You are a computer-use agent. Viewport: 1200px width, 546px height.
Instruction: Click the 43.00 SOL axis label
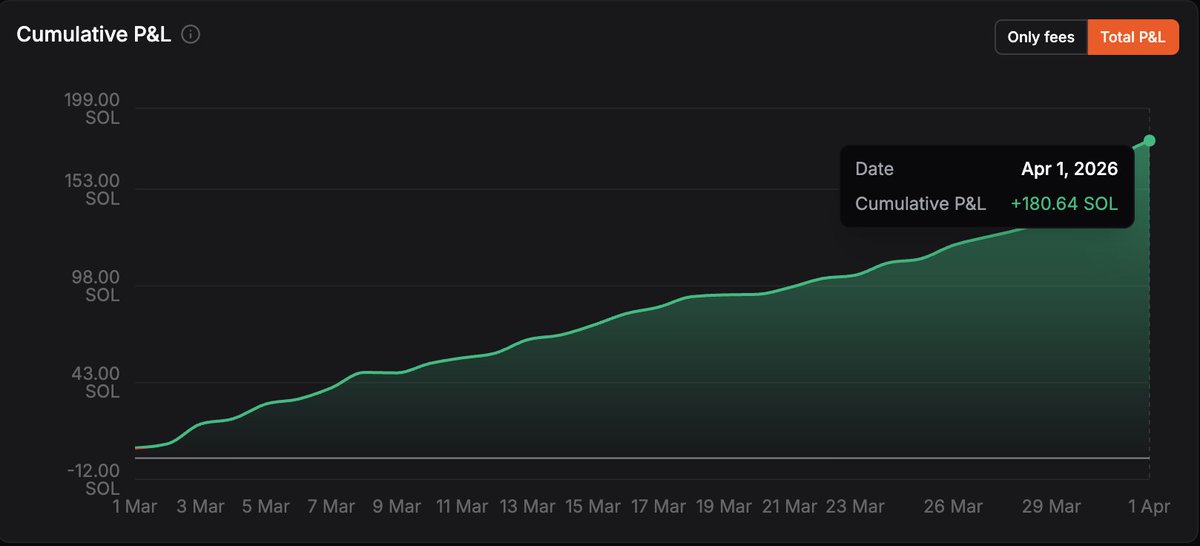[96, 383]
